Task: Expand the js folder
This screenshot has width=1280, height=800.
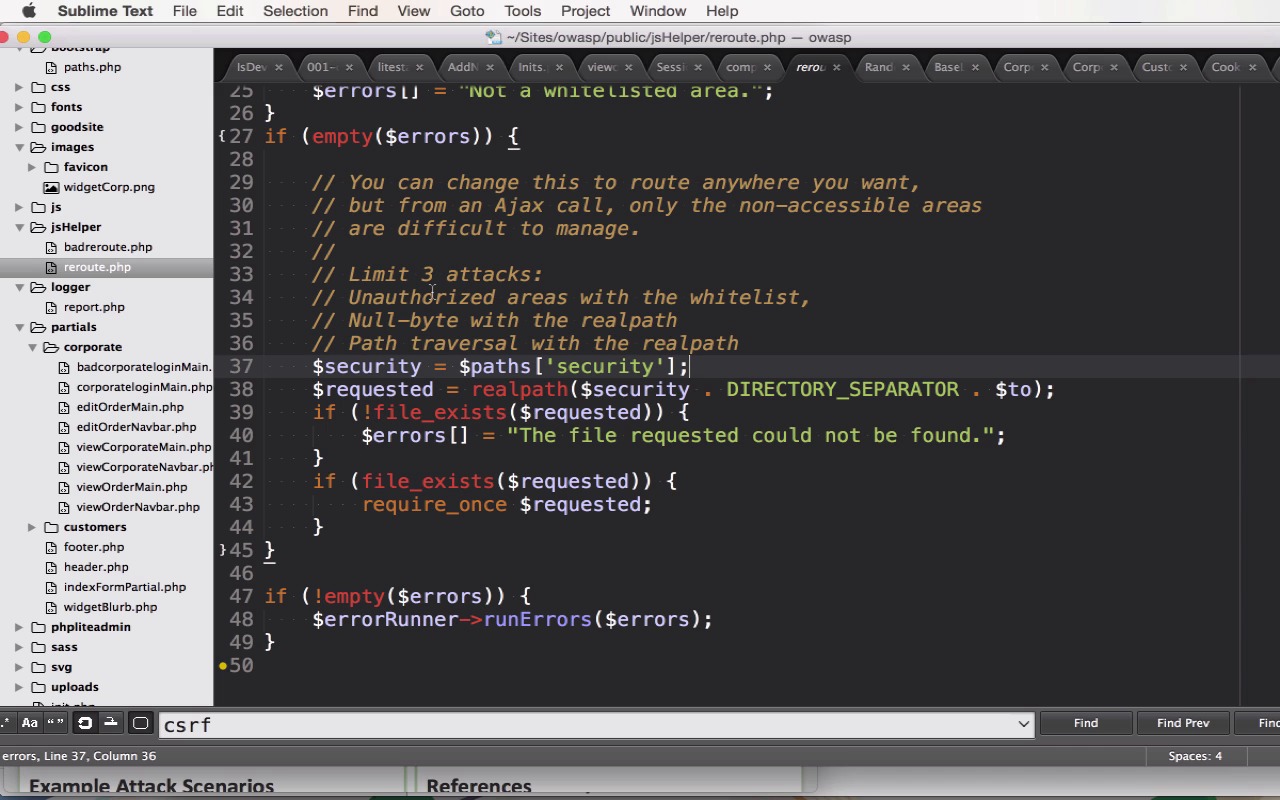Action: click(19, 207)
